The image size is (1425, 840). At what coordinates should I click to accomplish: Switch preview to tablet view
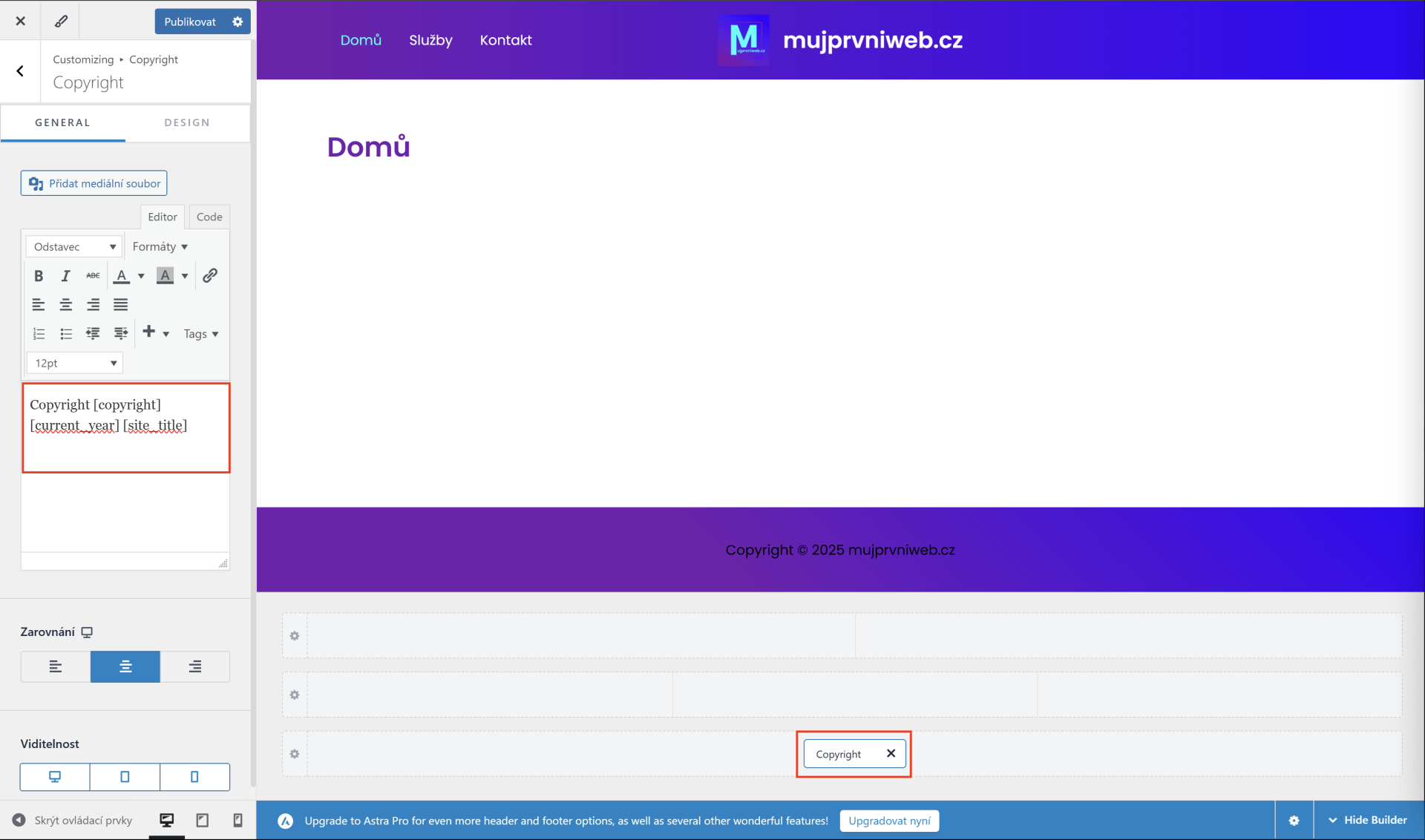click(201, 820)
